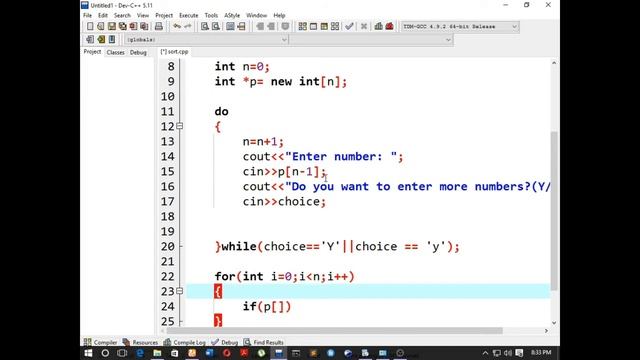Click the Profile Analysis chart icon
Image resolution: width=640 pixels, height=360 pixels.
click(379, 27)
